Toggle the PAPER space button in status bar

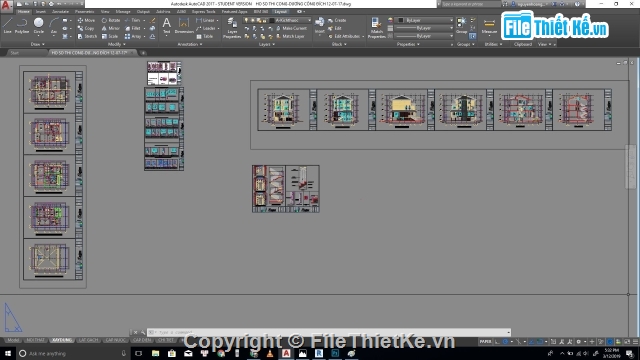point(485,342)
